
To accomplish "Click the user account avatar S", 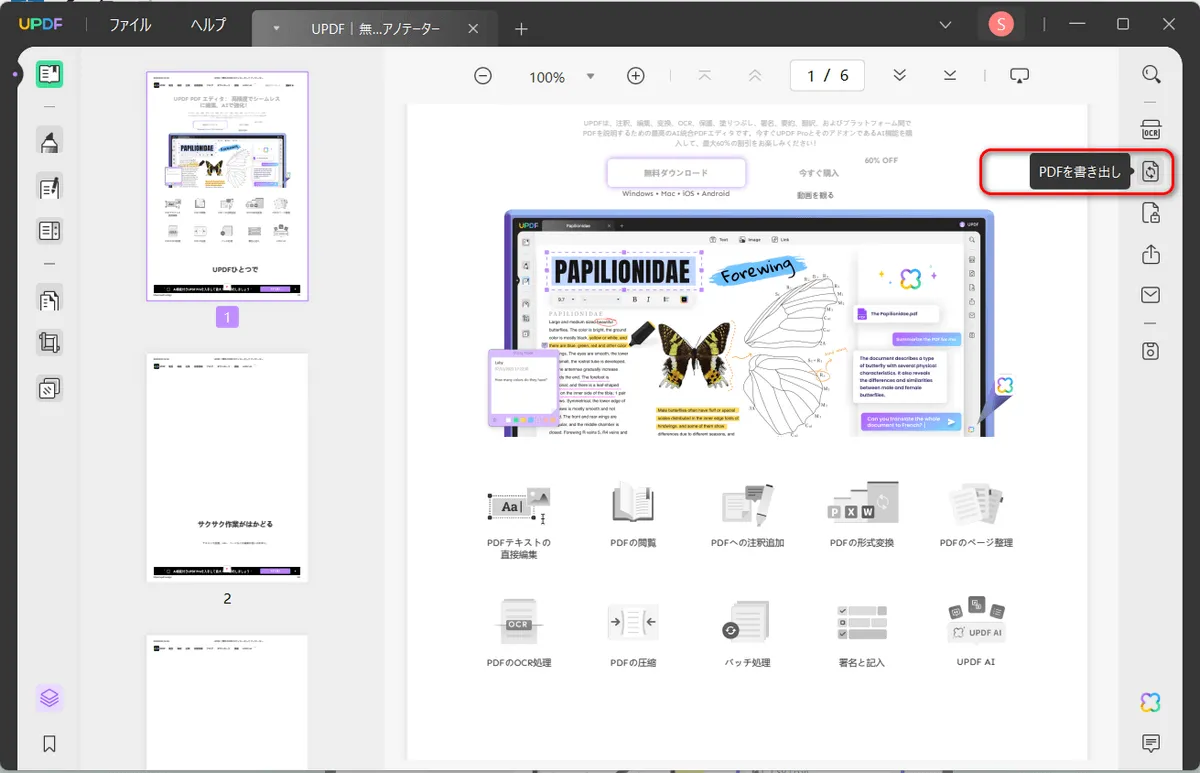I will click(x=1000, y=24).
